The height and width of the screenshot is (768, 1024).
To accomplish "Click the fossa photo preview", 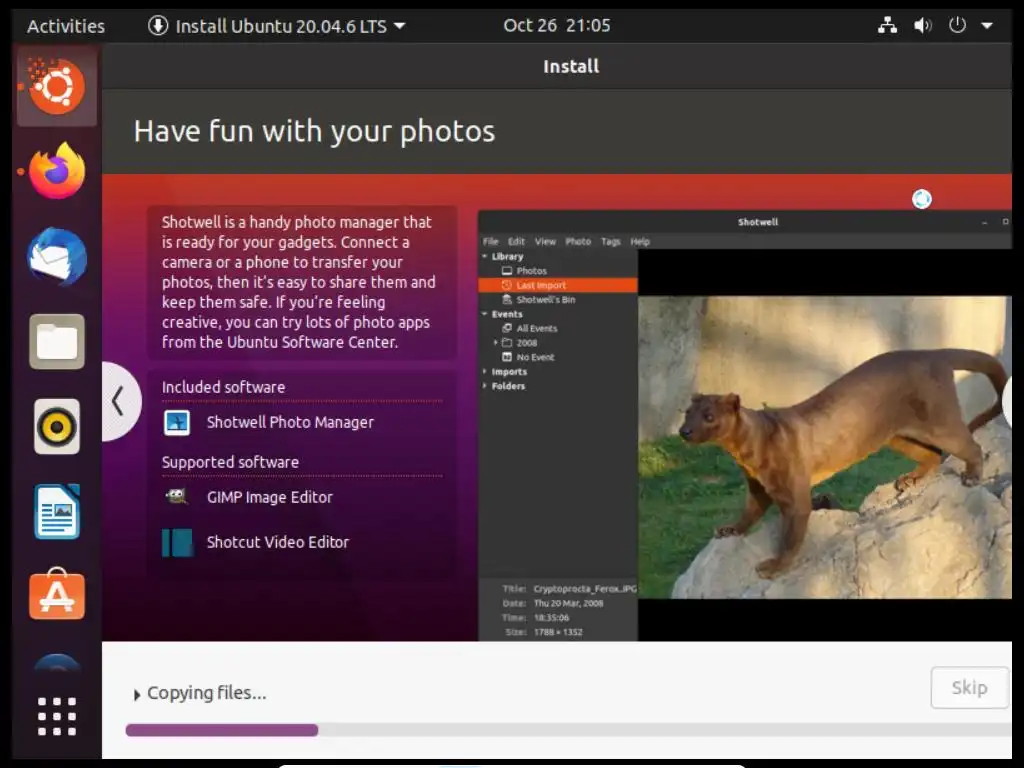I will point(825,447).
